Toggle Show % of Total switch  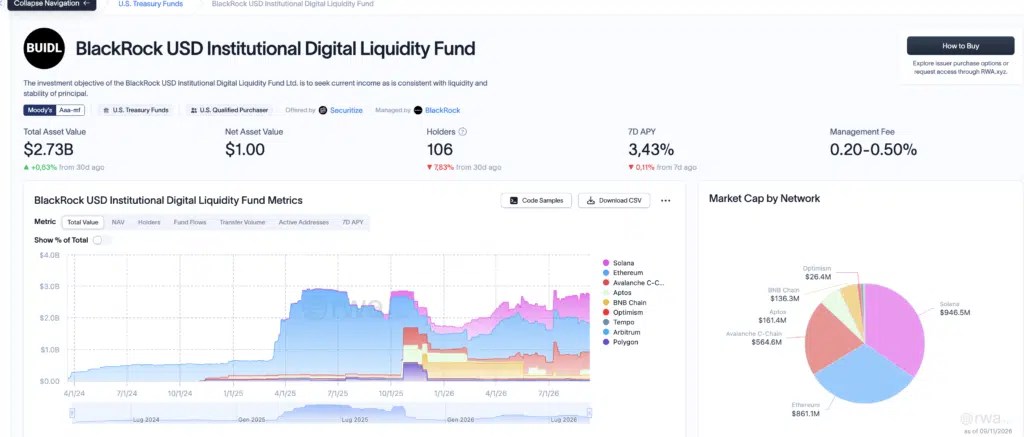[x=101, y=240]
